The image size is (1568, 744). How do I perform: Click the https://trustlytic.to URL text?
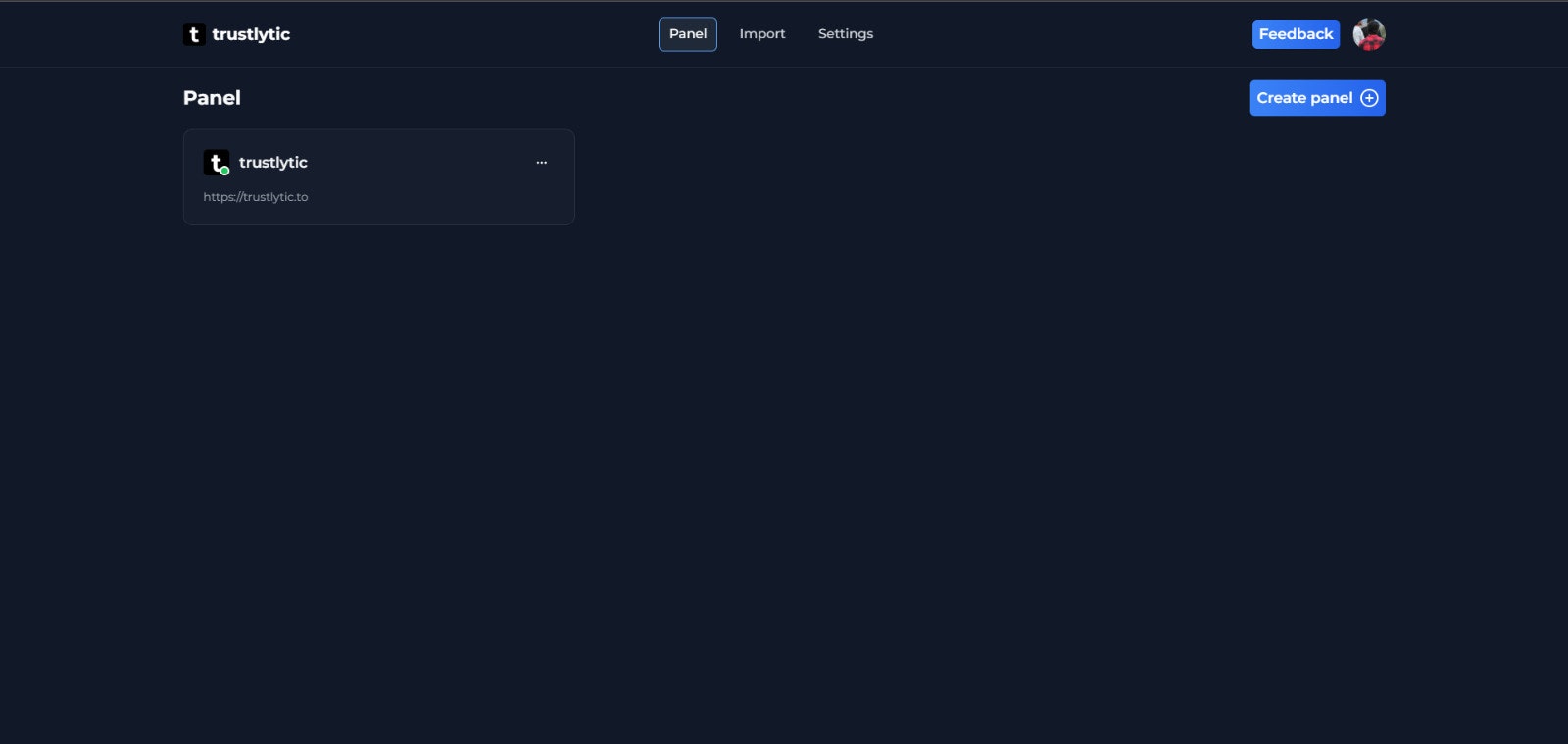click(x=256, y=197)
